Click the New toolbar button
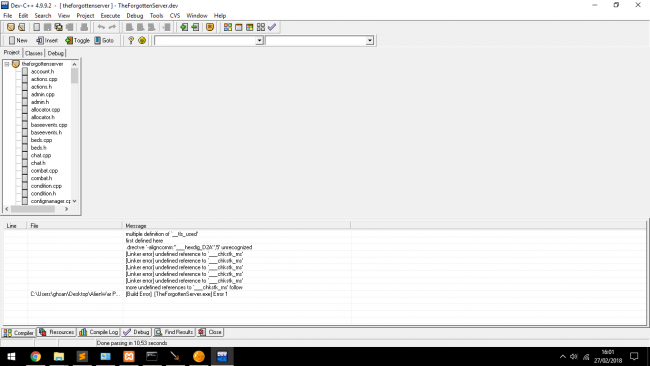650x366 pixels. point(18,40)
